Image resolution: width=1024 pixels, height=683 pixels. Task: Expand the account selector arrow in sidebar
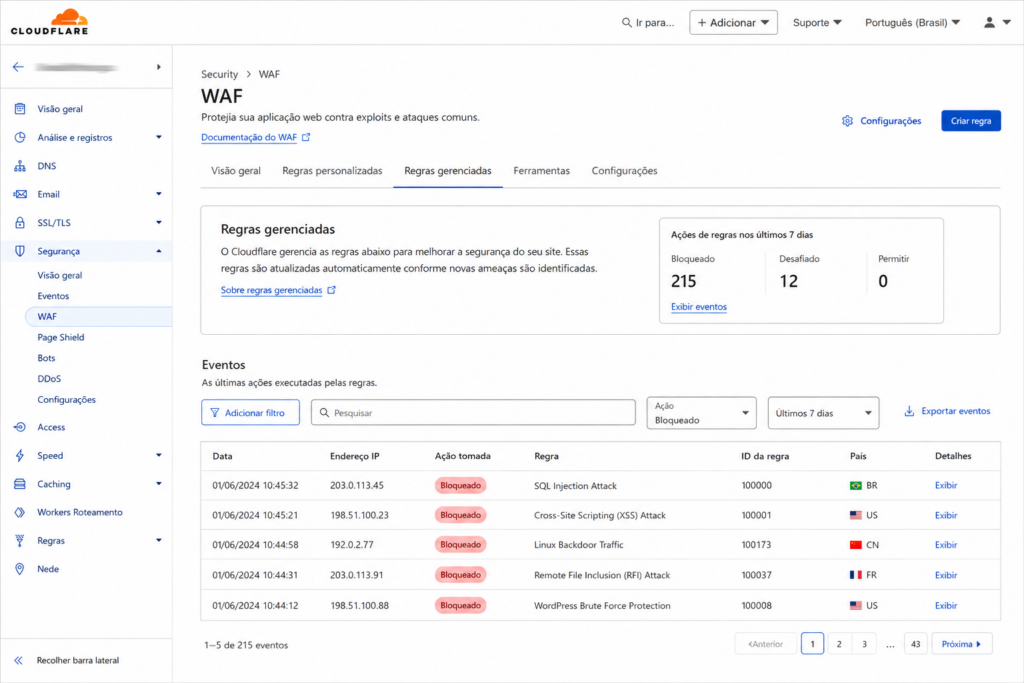(x=159, y=67)
